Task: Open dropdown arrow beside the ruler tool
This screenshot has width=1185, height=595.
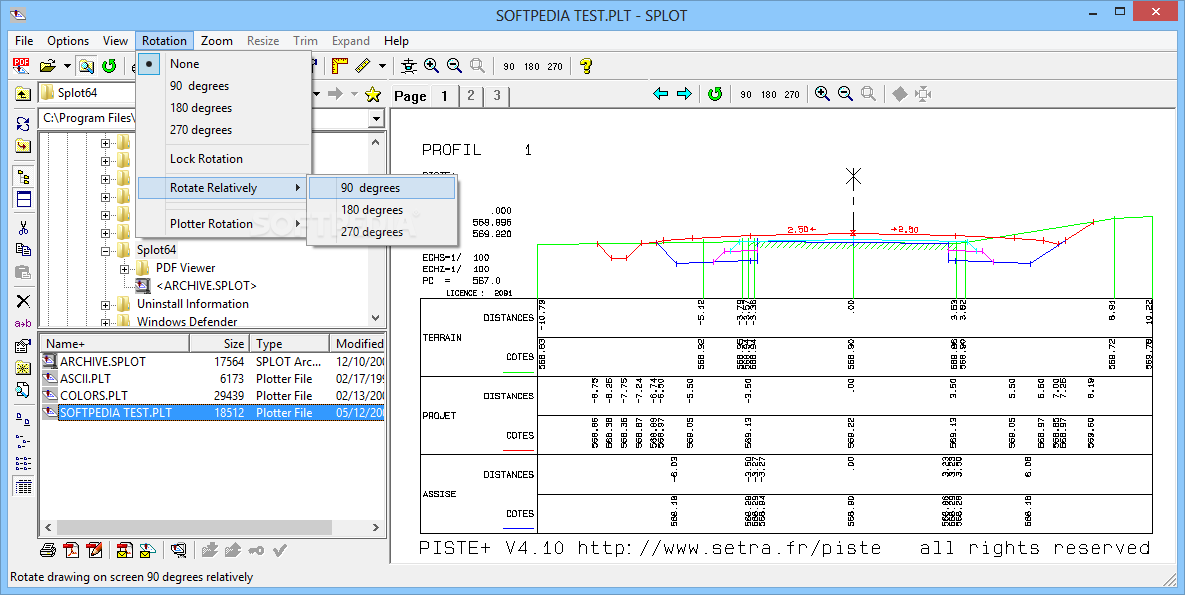Action: pyautogui.click(x=382, y=66)
